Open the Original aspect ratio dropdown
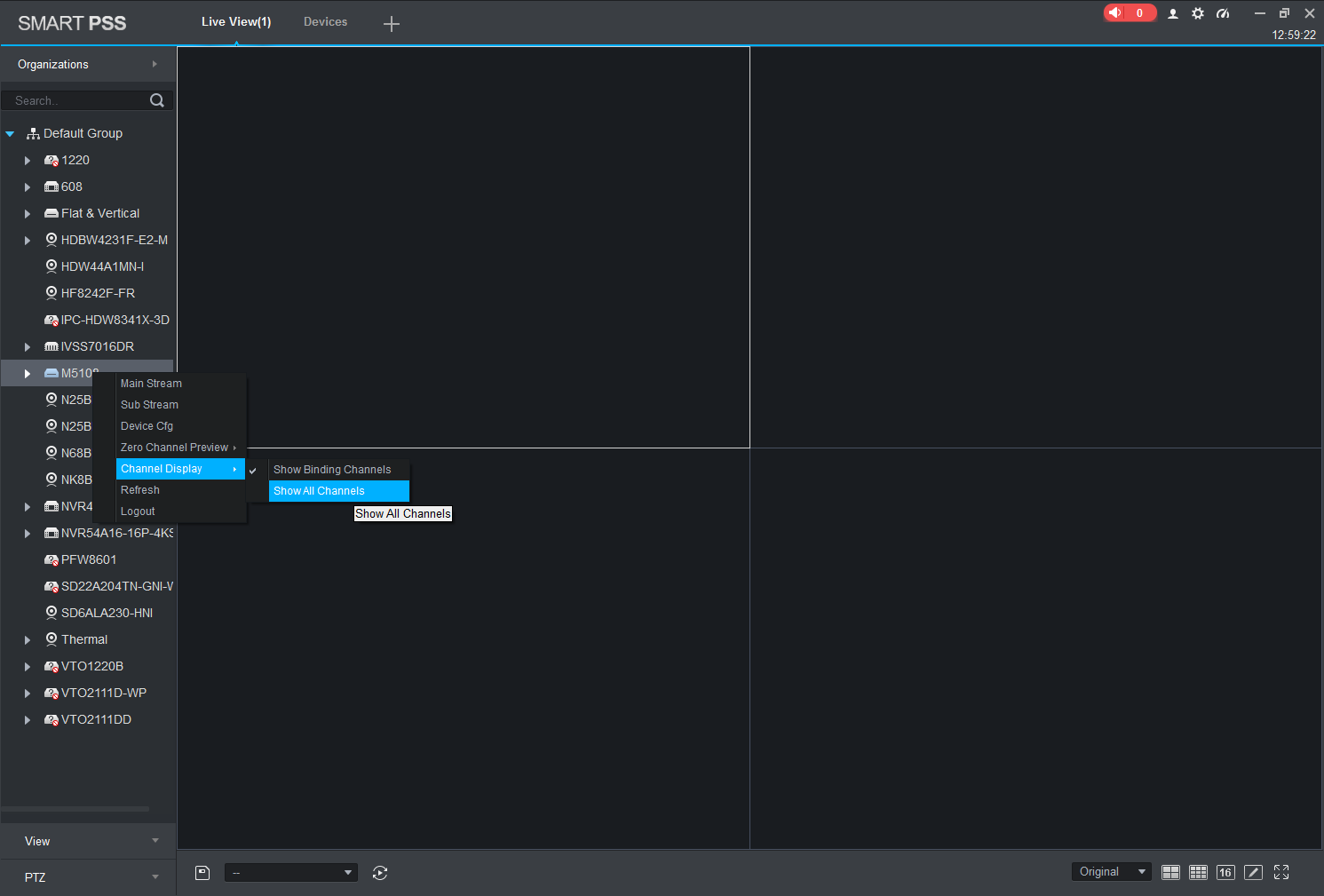 click(x=1112, y=872)
